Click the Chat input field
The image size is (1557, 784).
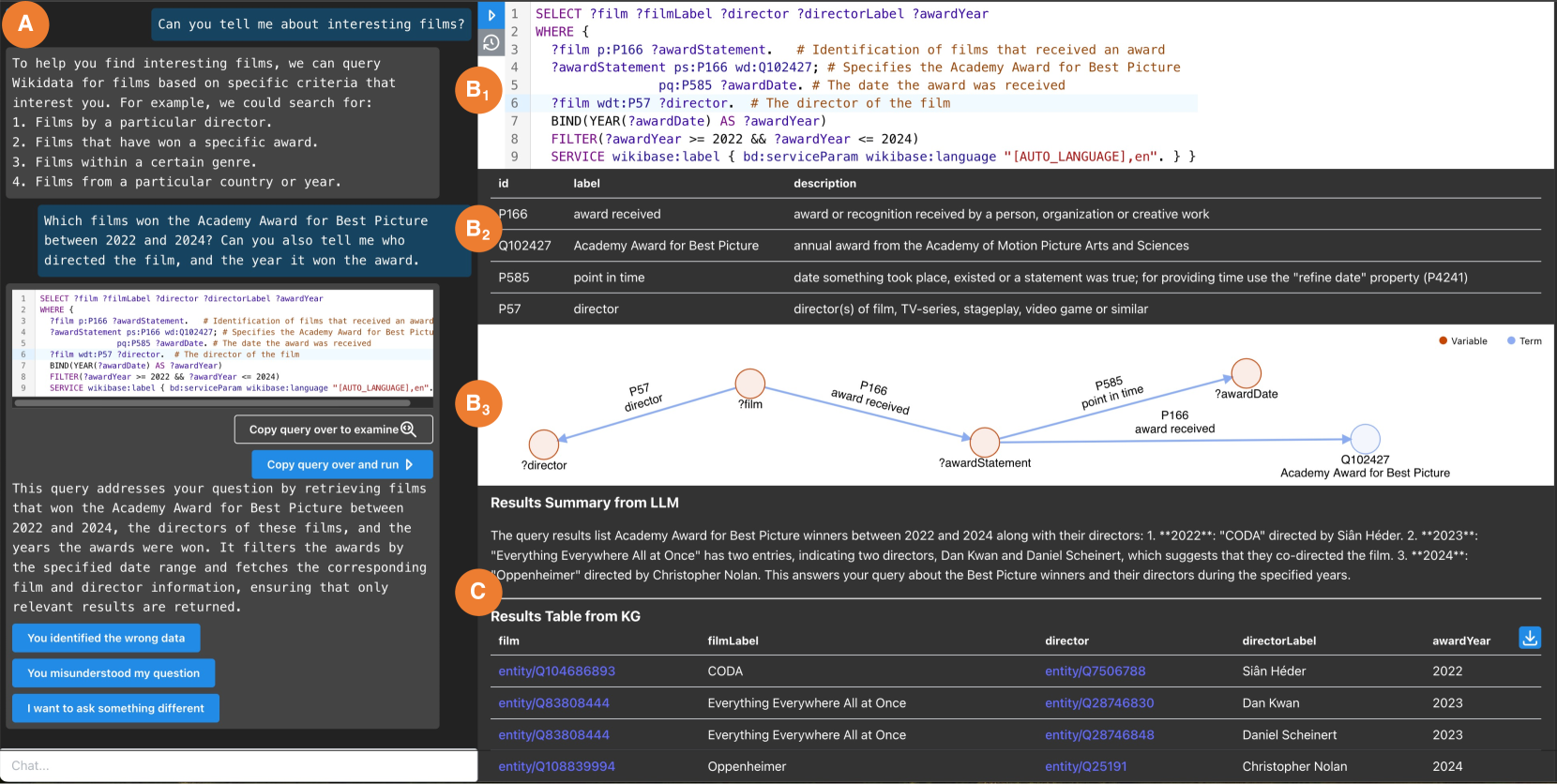pos(238,766)
